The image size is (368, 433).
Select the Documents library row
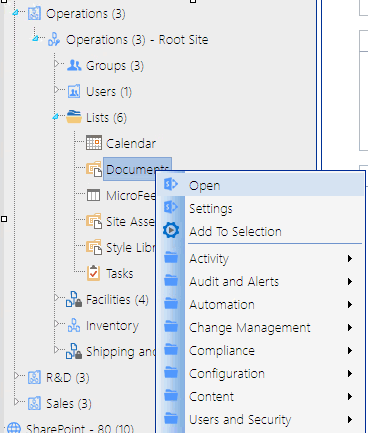(137, 169)
